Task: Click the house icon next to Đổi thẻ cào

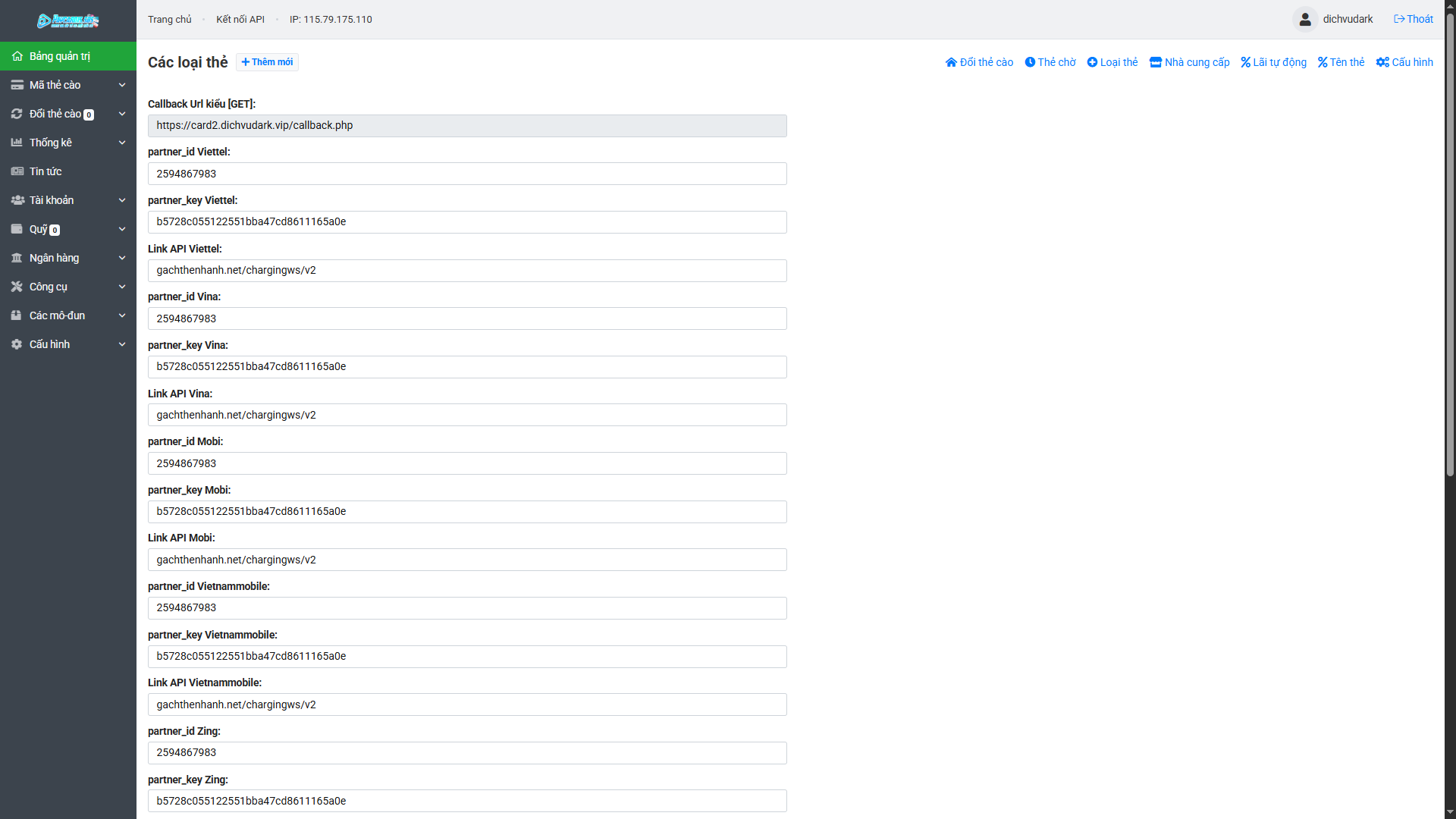Action: [x=951, y=62]
